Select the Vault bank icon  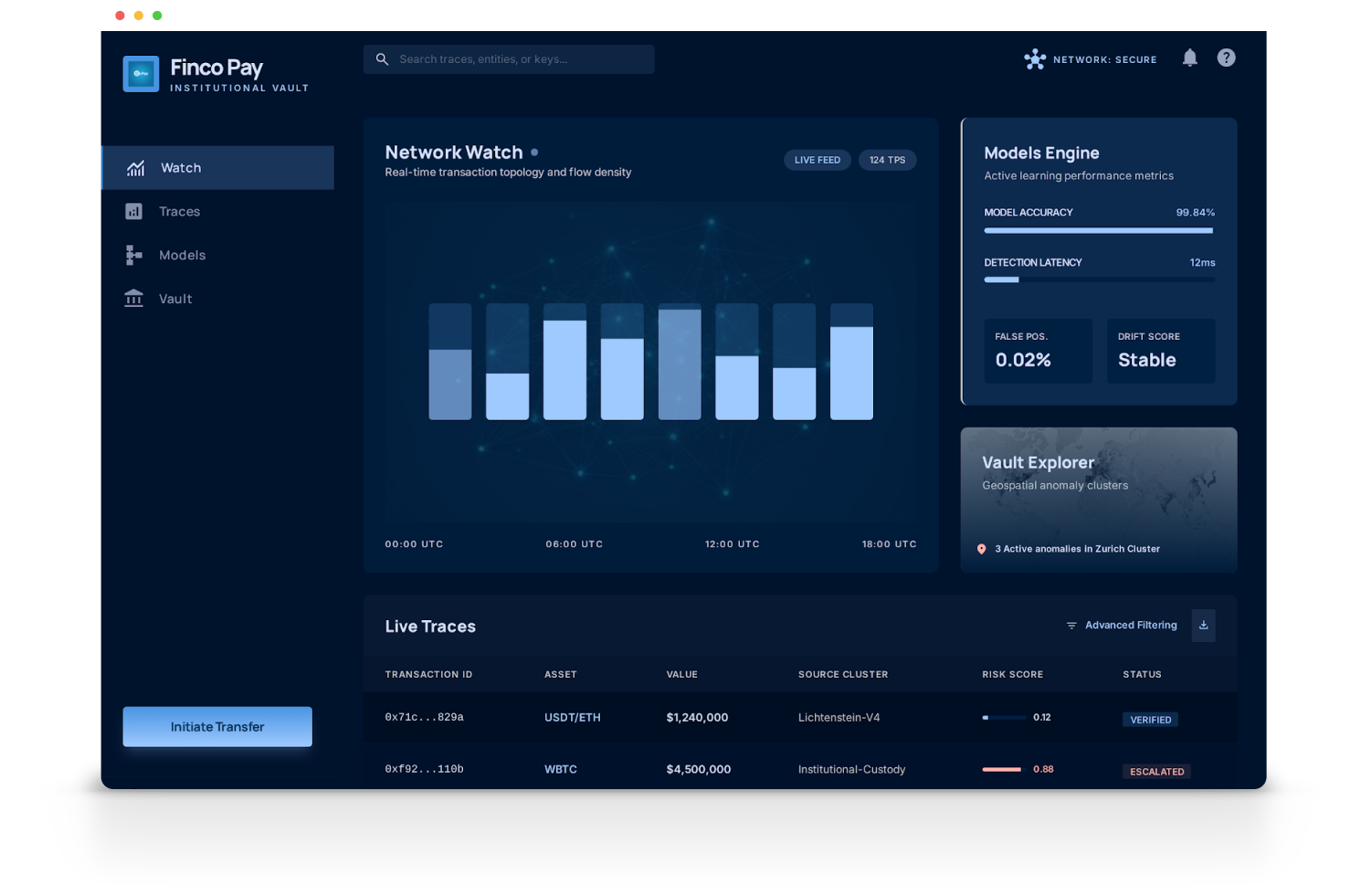pos(133,299)
